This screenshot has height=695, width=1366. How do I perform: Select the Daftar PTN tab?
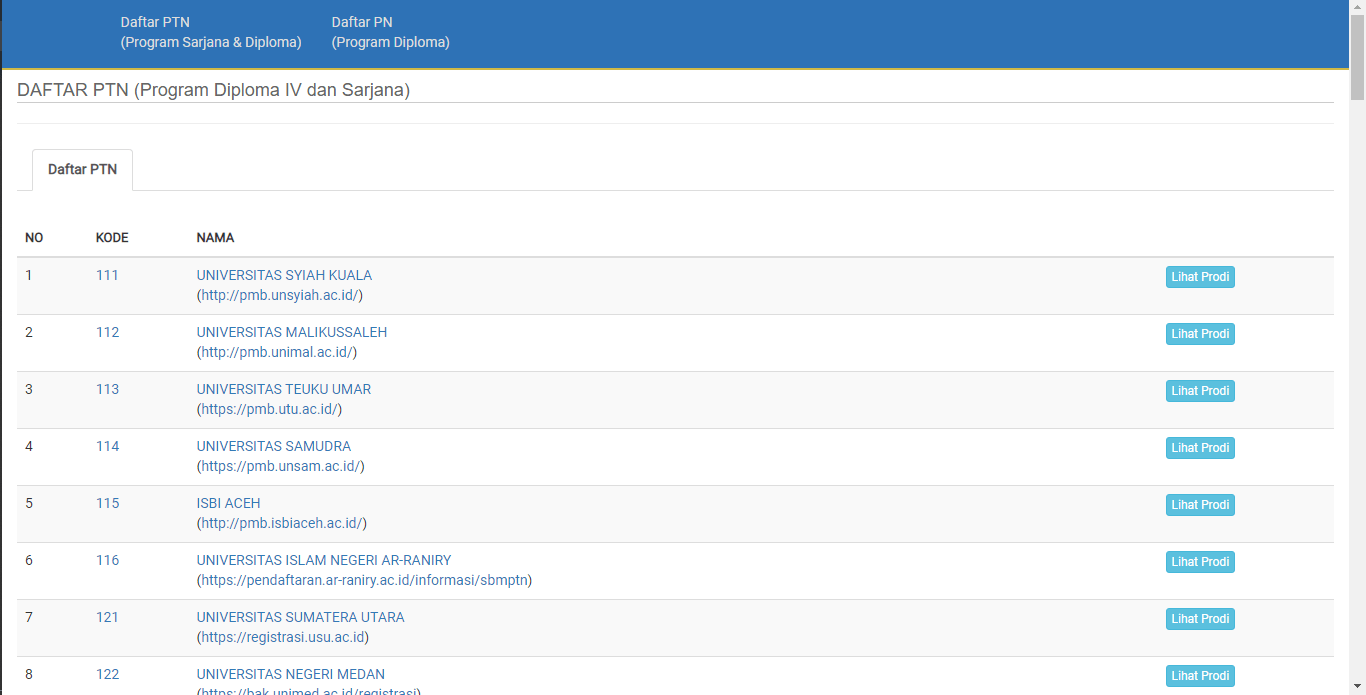[82, 170]
